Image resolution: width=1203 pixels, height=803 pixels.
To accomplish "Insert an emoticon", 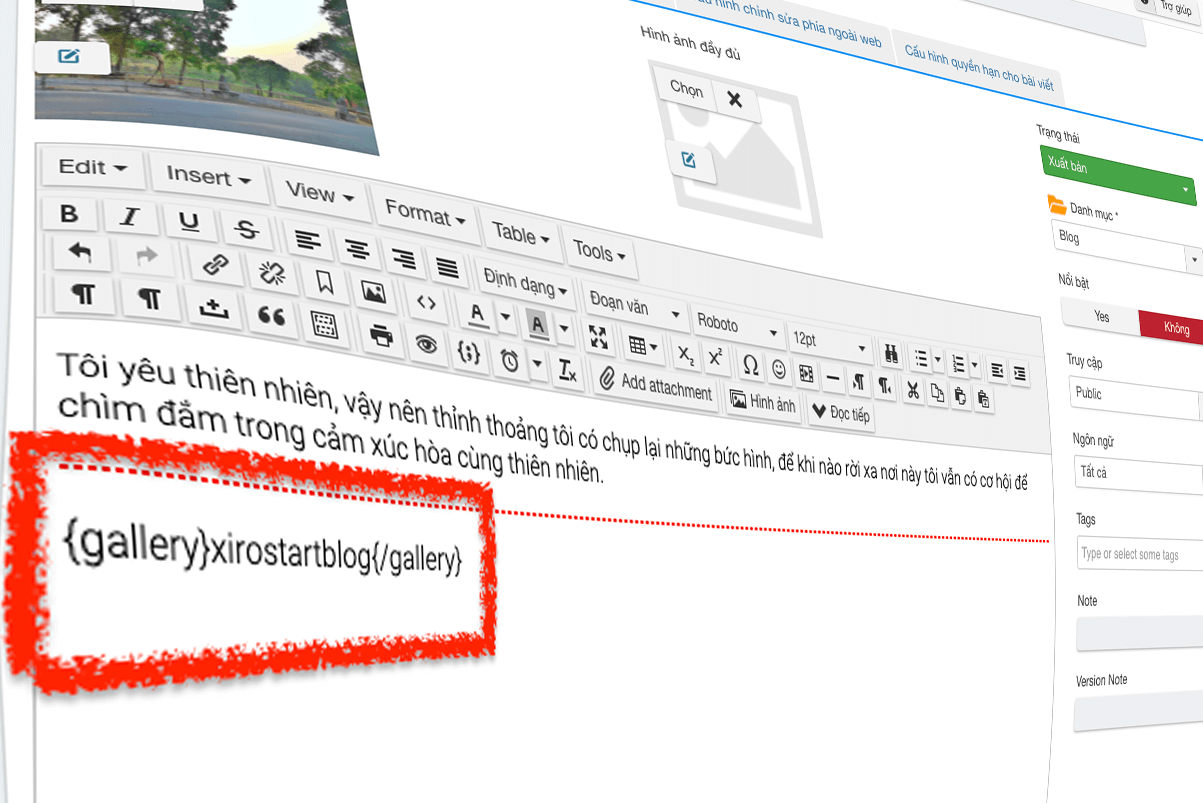I will (x=779, y=368).
